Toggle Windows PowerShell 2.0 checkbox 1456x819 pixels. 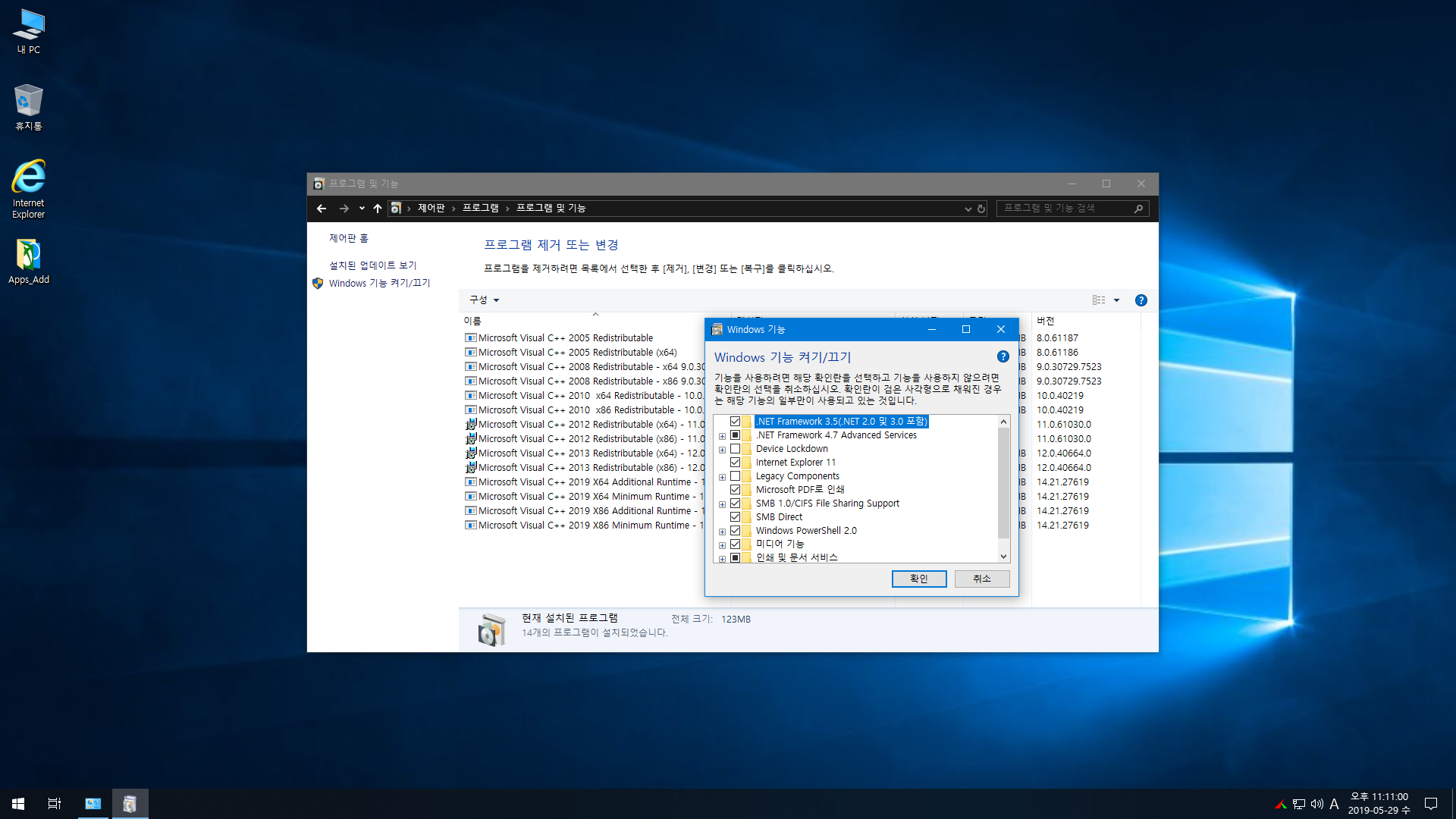pyautogui.click(x=735, y=530)
